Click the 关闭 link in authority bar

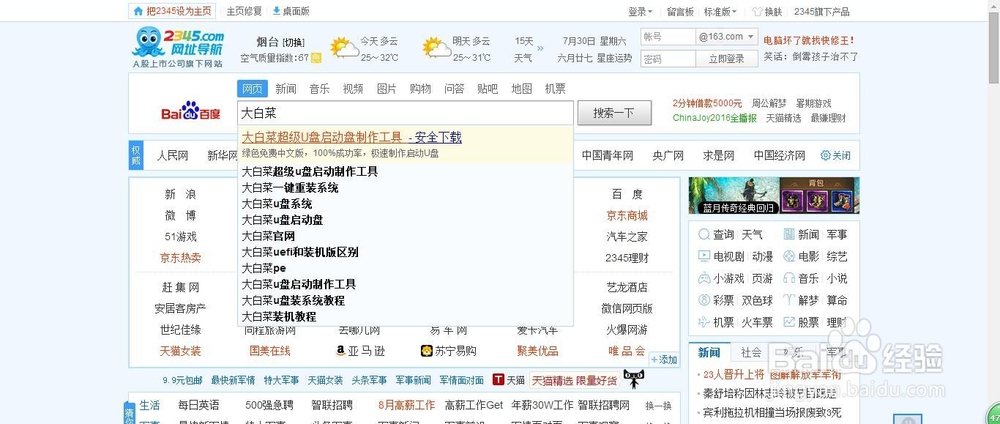tap(841, 155)
